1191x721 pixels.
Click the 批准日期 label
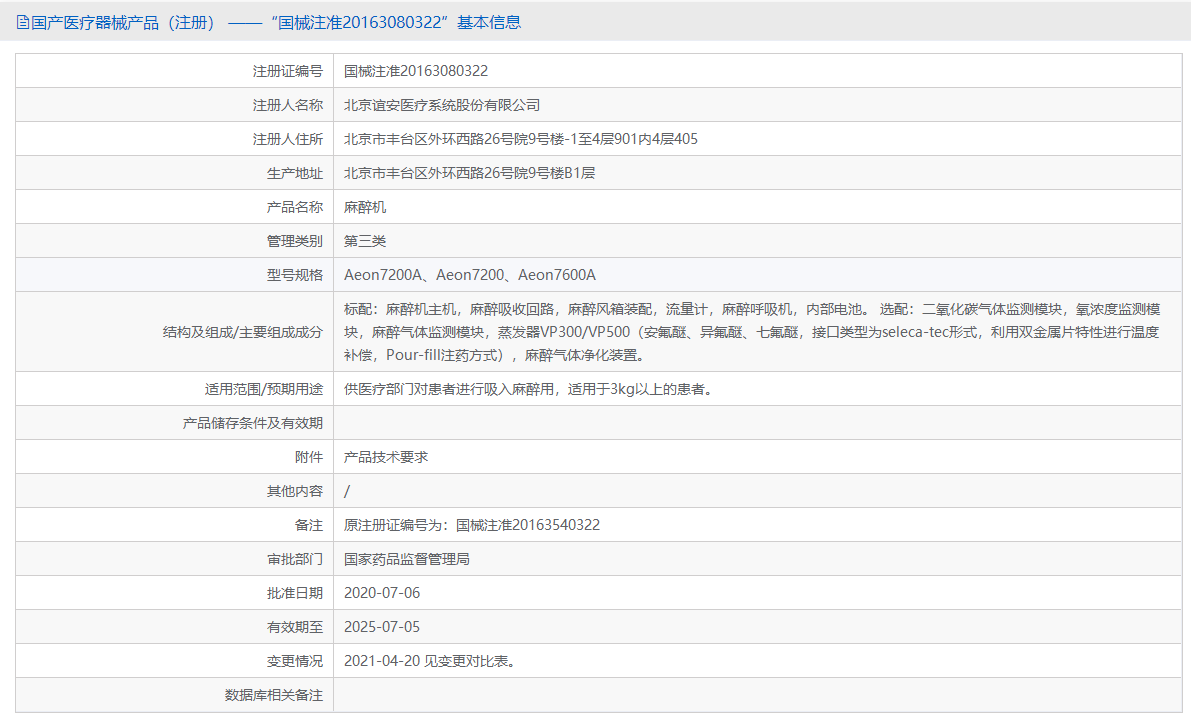[295, 593]
